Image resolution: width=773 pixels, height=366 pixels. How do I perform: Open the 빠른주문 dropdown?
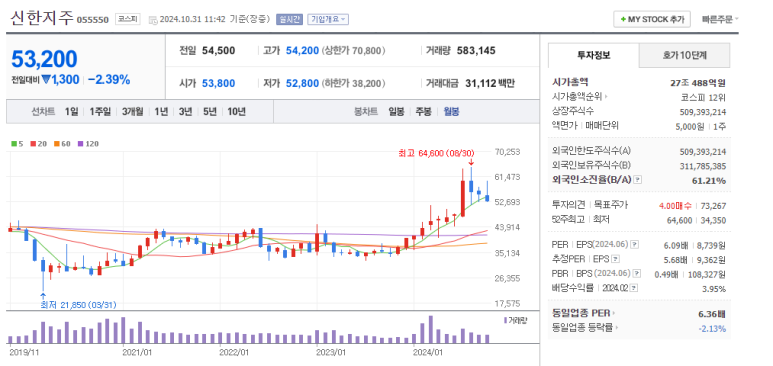(x=720, y=19)
